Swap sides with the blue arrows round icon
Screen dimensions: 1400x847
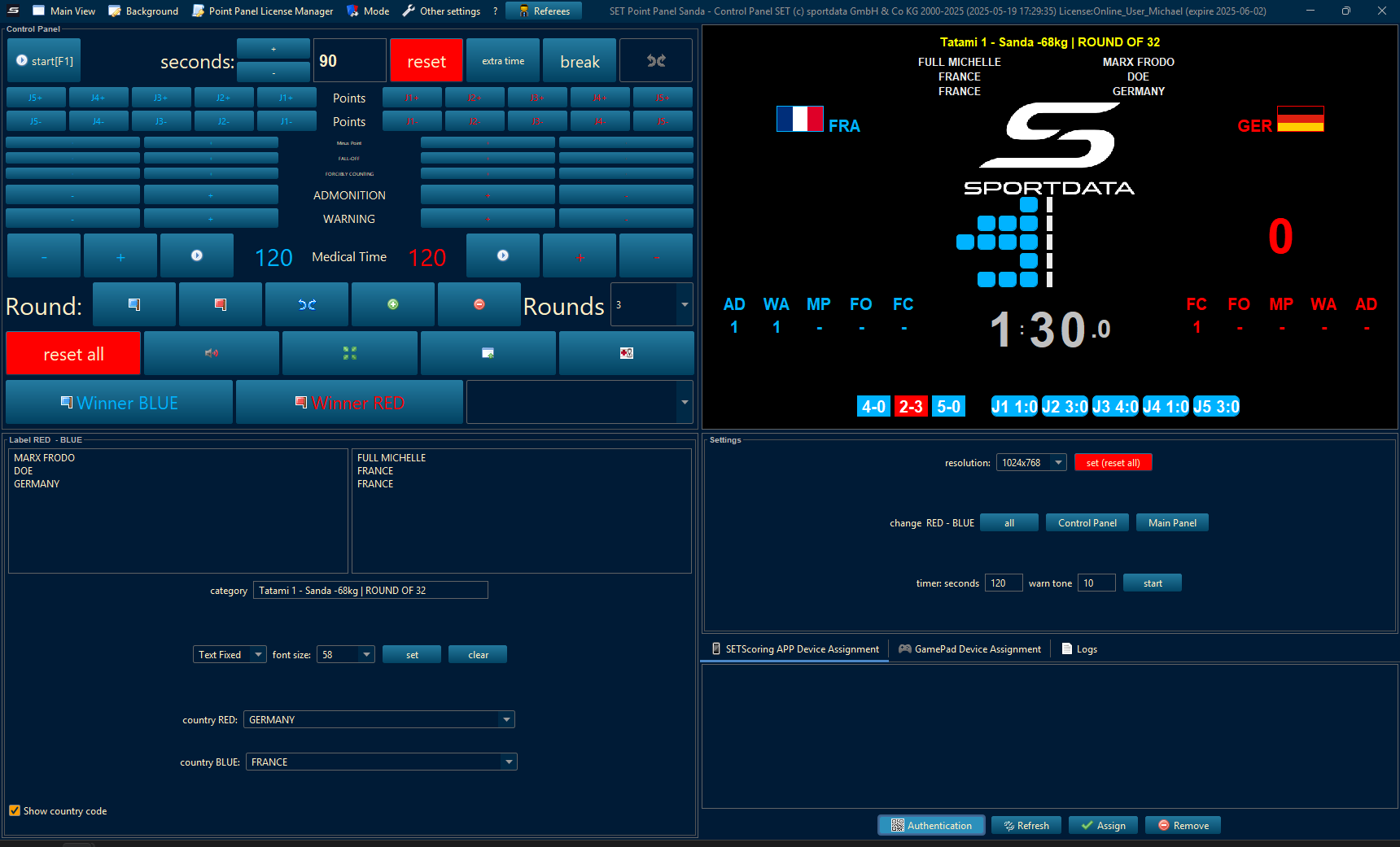tap(307, 304)
